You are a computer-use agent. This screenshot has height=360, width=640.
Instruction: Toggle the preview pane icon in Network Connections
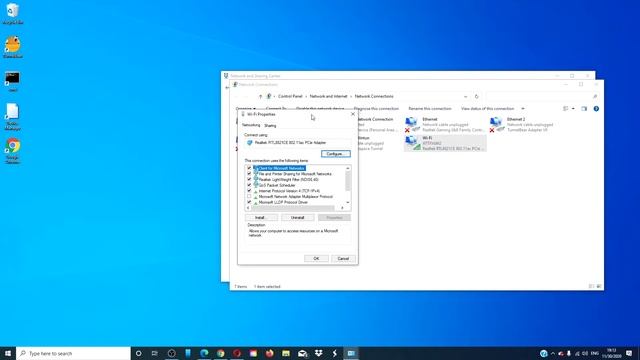(x=584, y=109)
